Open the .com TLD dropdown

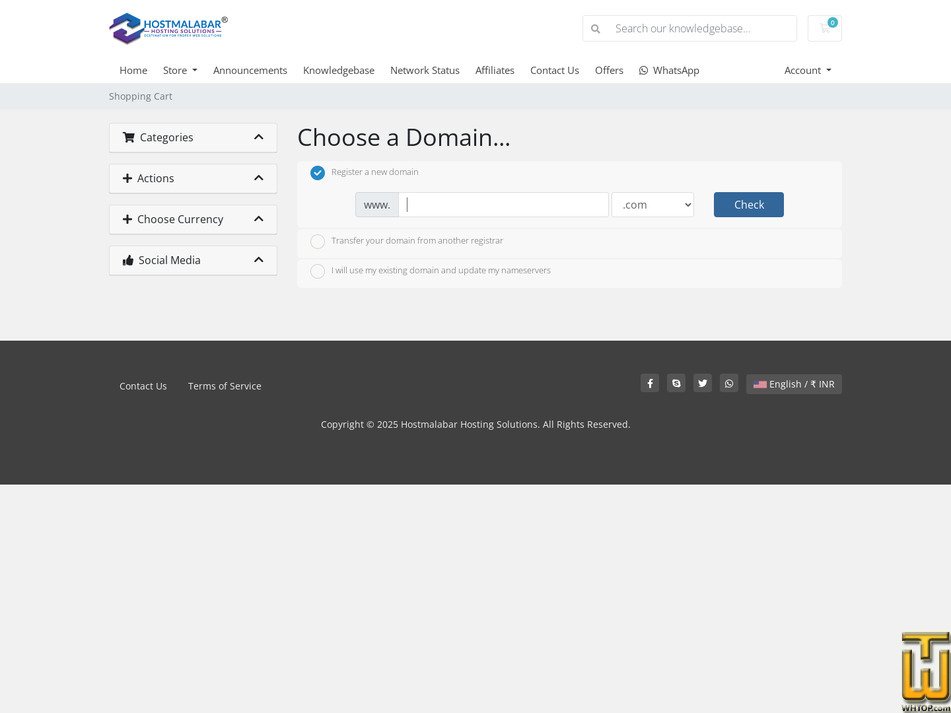click(652, 204)
